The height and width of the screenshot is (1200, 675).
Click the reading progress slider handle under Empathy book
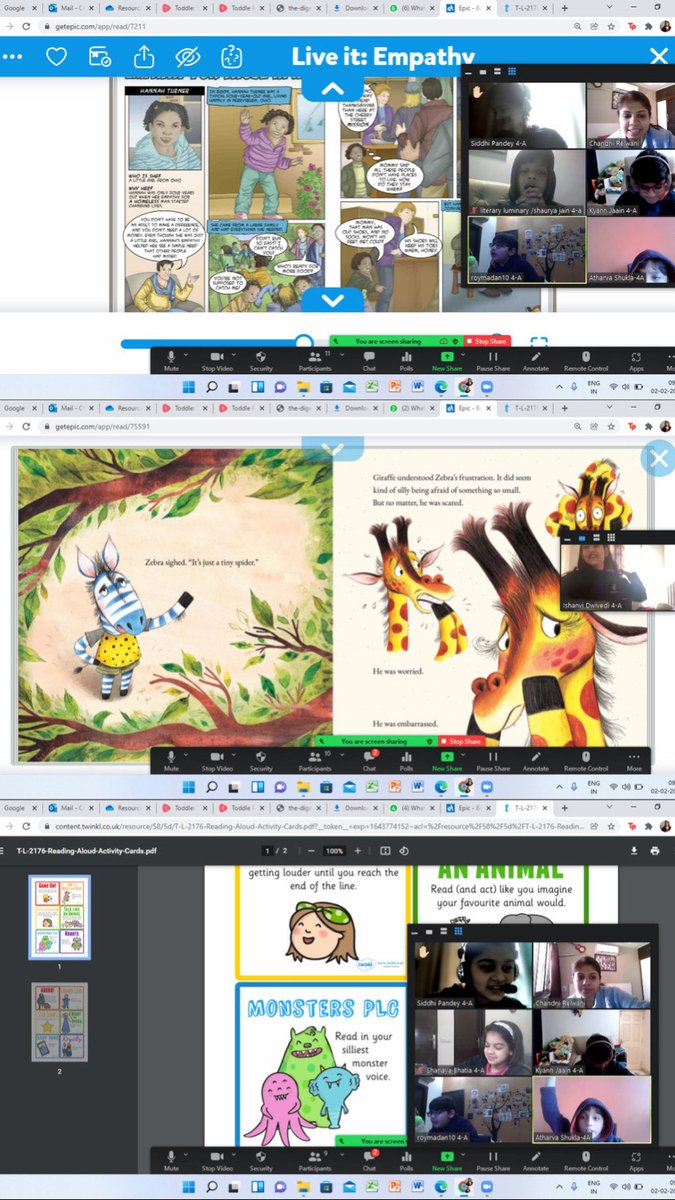coord(304,343)
